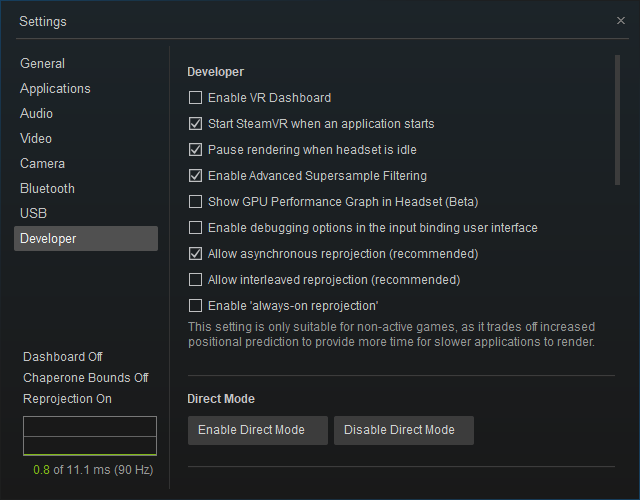640x500 pixels.
Task: Uncheck Start SteamVR when an application starts
Action: 195,124
